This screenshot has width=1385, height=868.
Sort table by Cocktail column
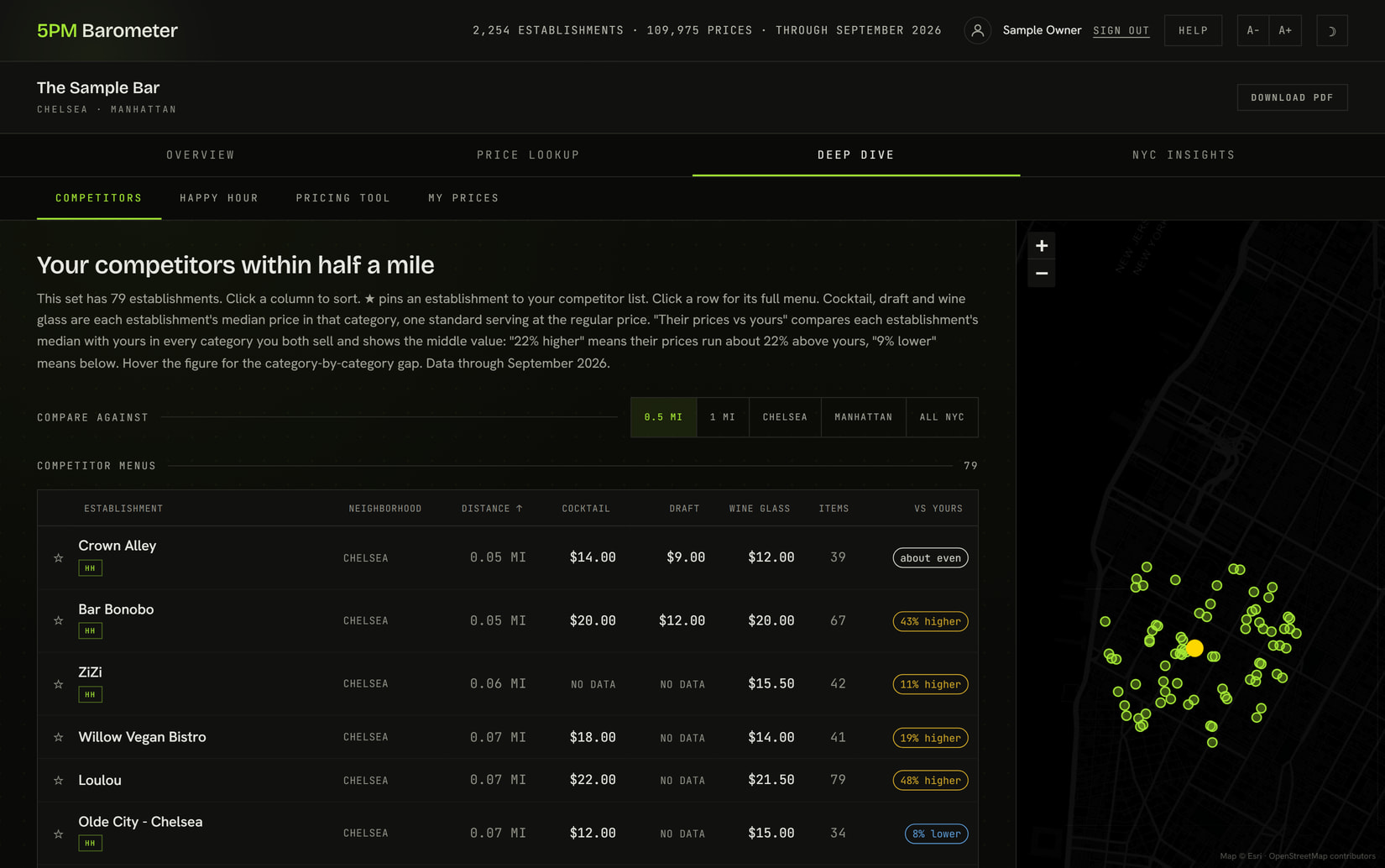click(x=586, y=509)
